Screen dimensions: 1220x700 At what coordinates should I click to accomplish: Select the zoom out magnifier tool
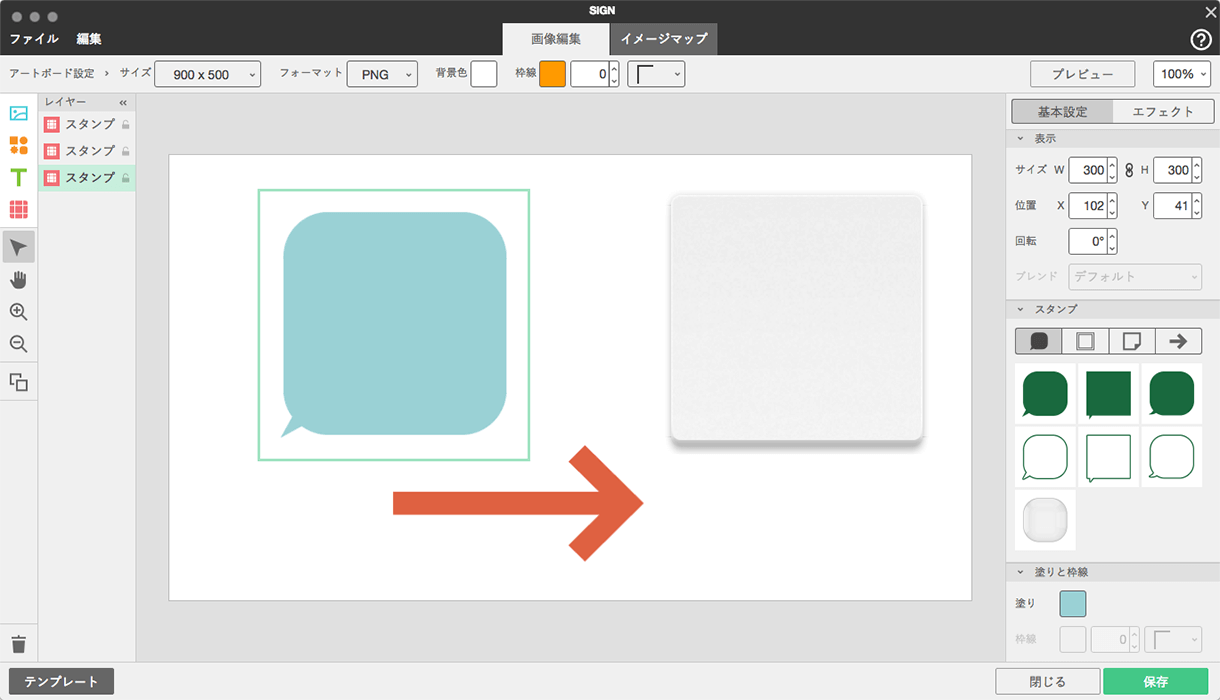pyautogui.click(x=18, y=344)
